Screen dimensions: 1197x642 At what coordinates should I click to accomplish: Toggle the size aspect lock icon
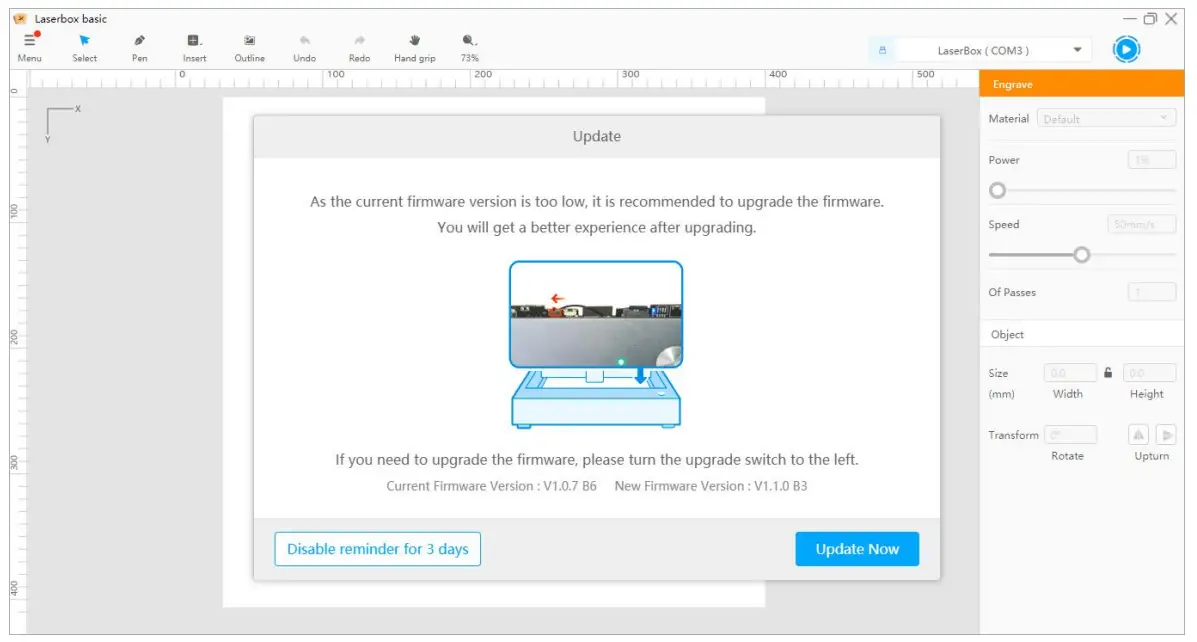[1108, 373]
